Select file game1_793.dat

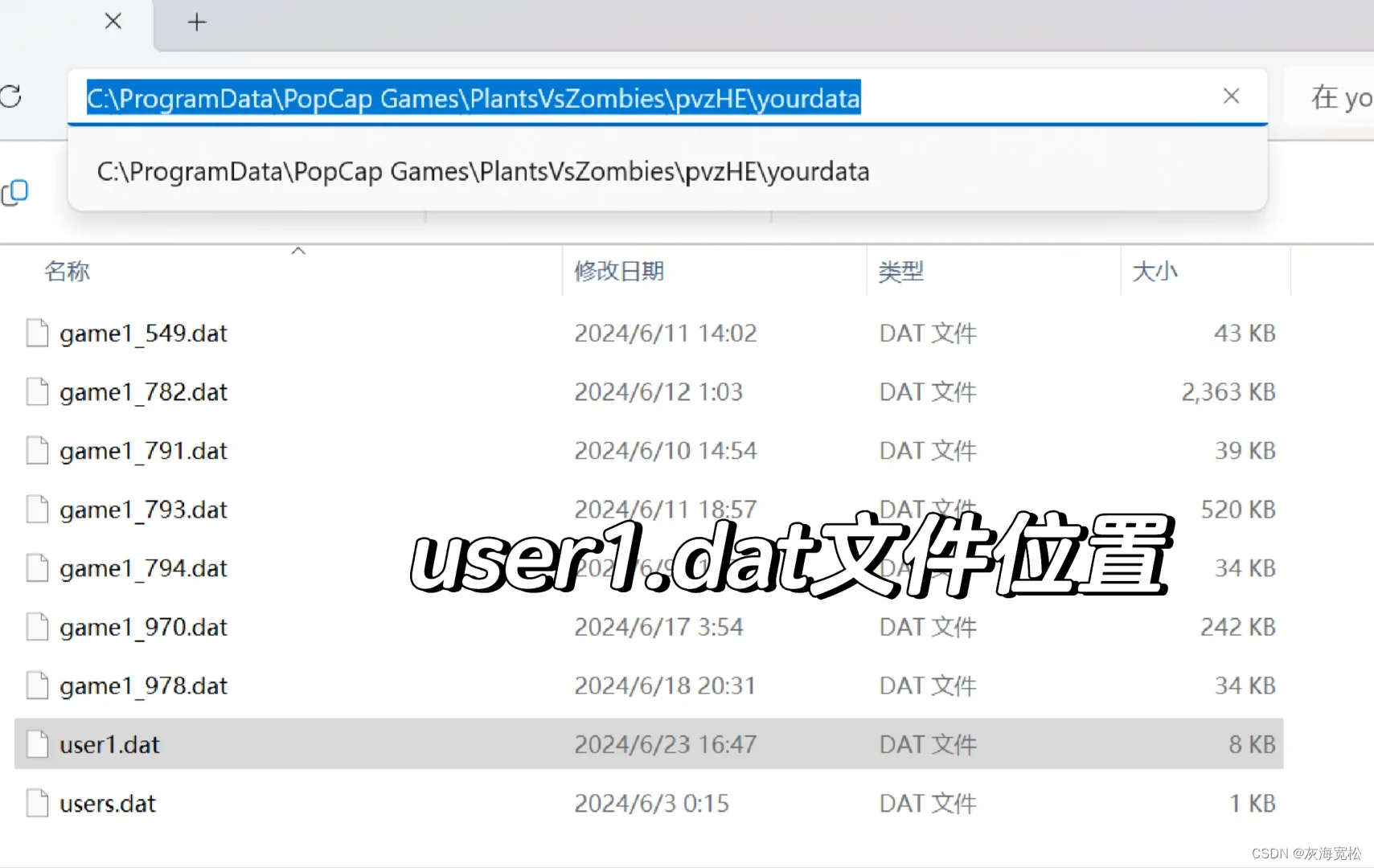click(143, 510)
